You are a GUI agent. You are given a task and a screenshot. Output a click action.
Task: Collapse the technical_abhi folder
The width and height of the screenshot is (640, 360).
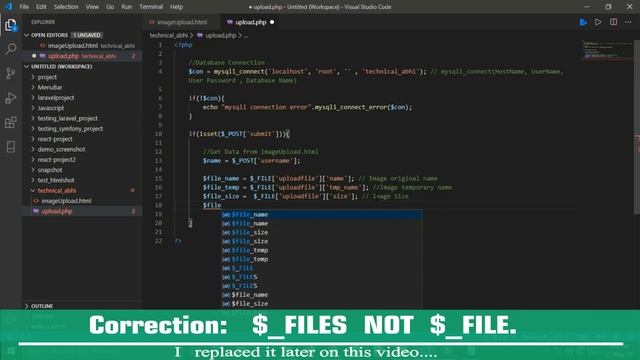tap(57, 191)
